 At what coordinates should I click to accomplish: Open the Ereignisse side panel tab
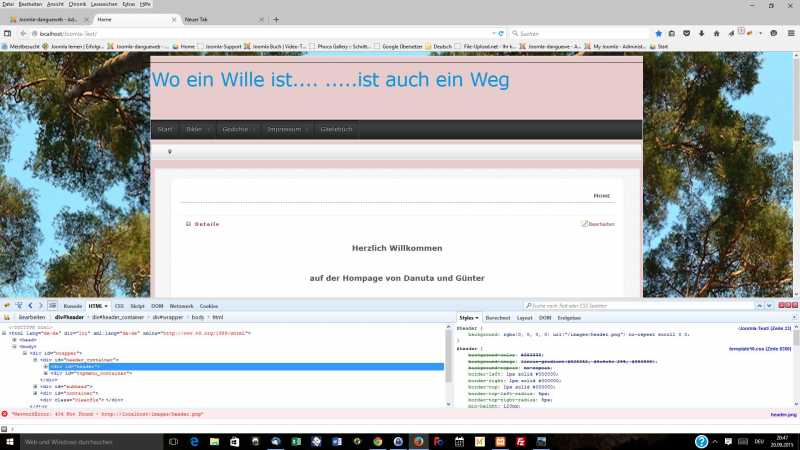pos(569,318)
